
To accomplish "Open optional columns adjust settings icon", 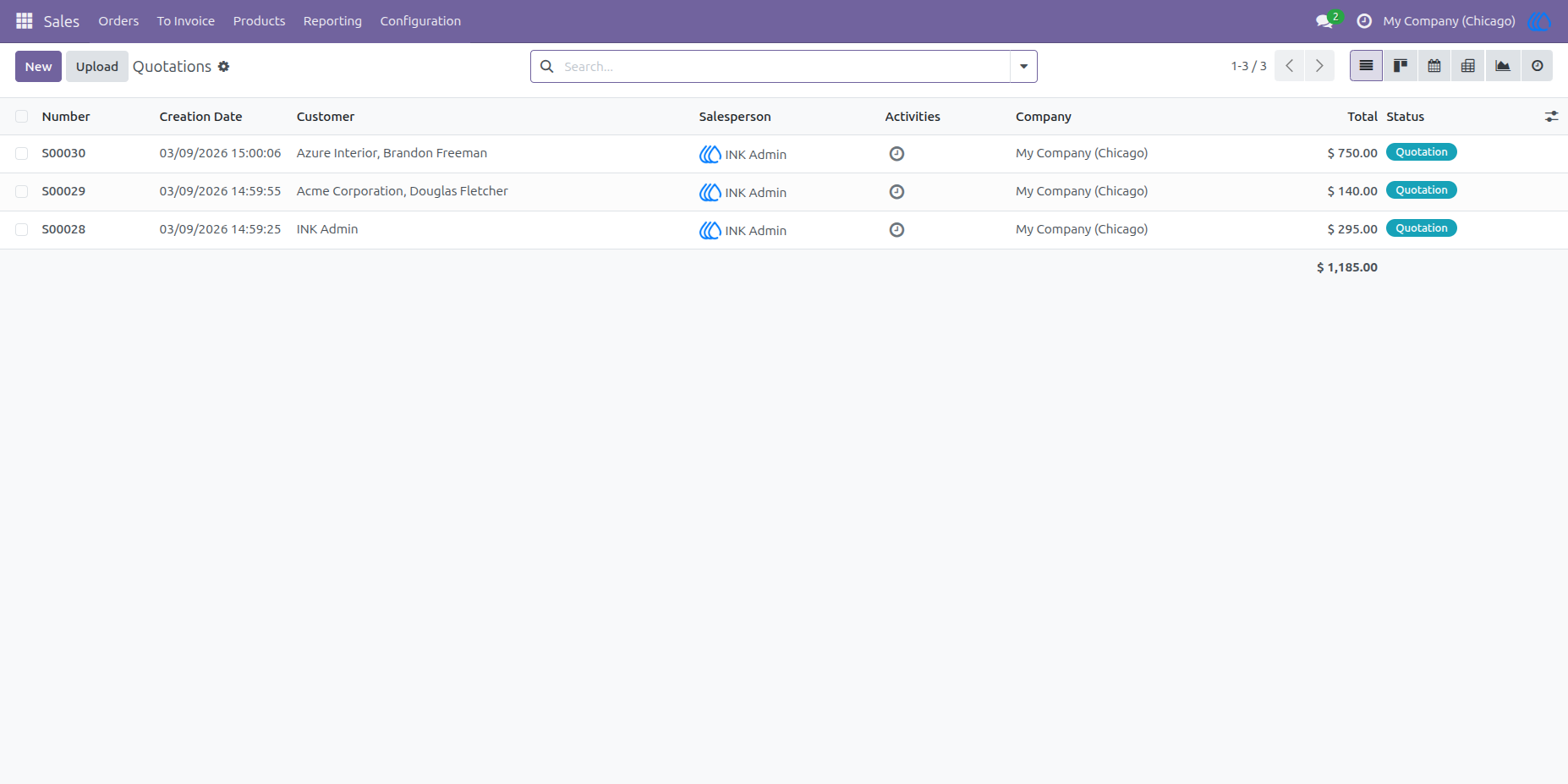I will [1551, 117].
